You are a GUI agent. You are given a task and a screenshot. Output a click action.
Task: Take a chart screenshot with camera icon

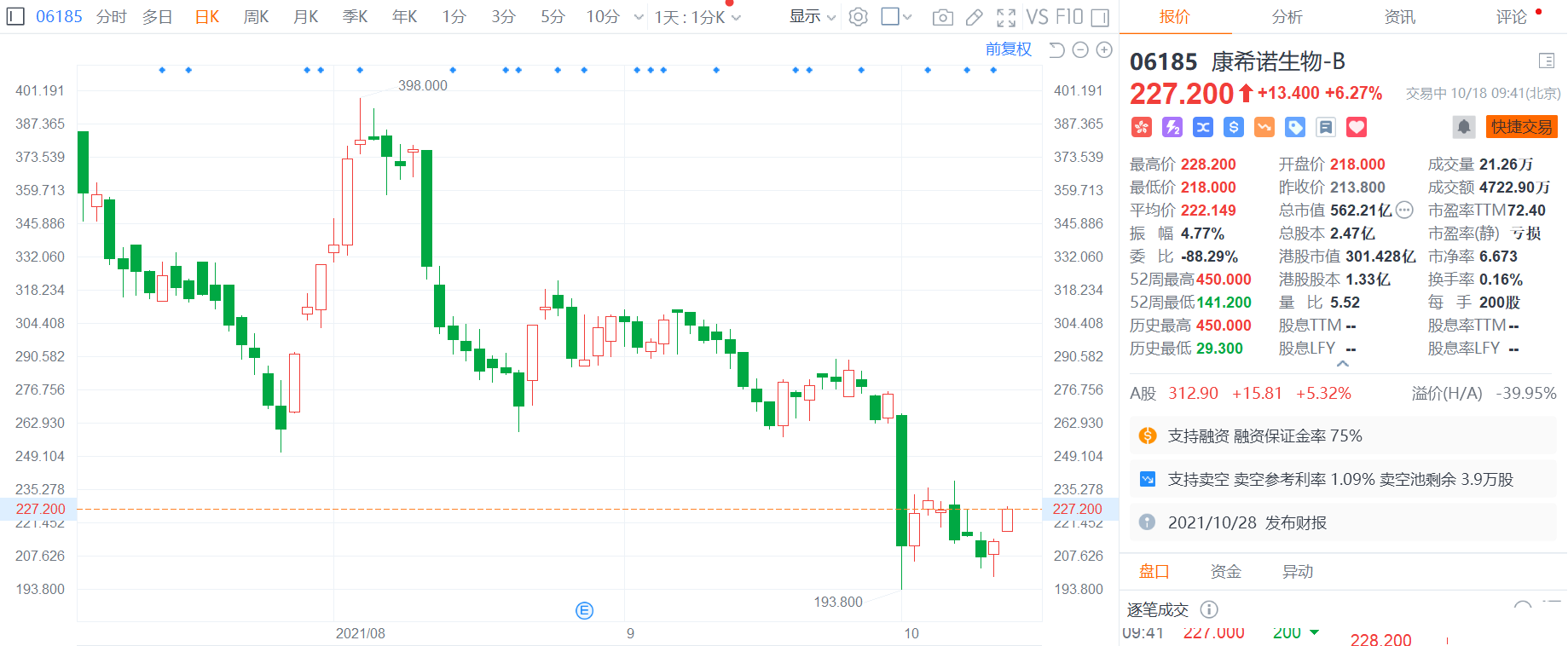pyautogui.click(x=942, y=17)
